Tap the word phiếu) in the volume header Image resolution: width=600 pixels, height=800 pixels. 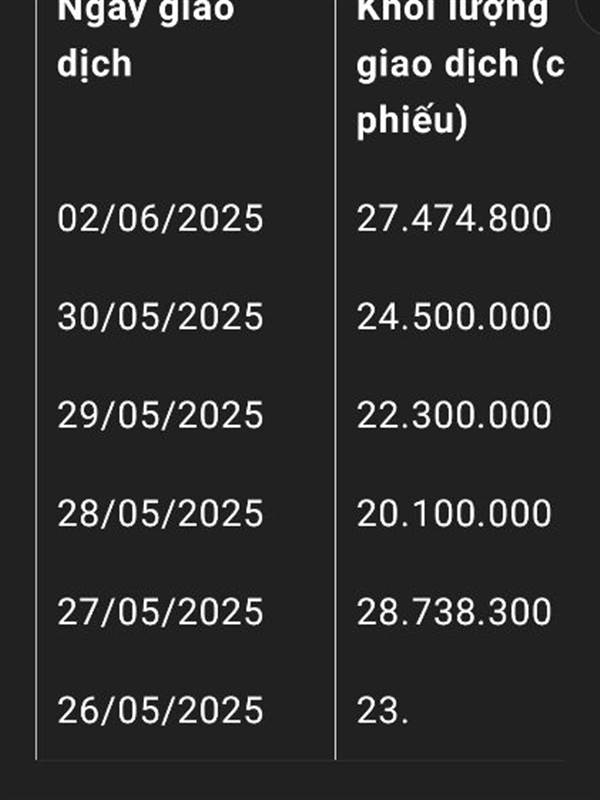[412, 120]
